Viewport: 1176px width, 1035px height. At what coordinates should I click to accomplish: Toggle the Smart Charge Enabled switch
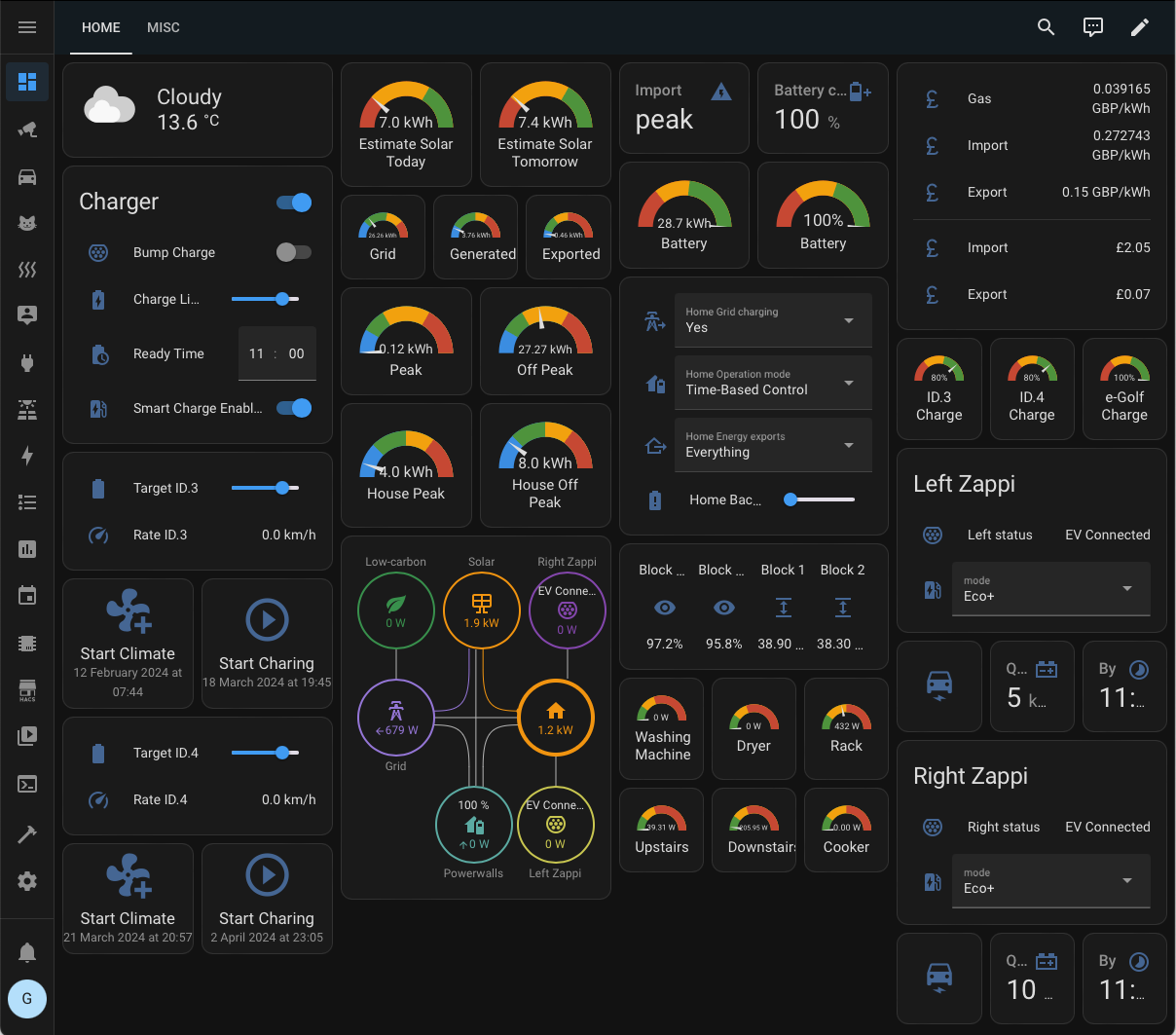point(294,408)
